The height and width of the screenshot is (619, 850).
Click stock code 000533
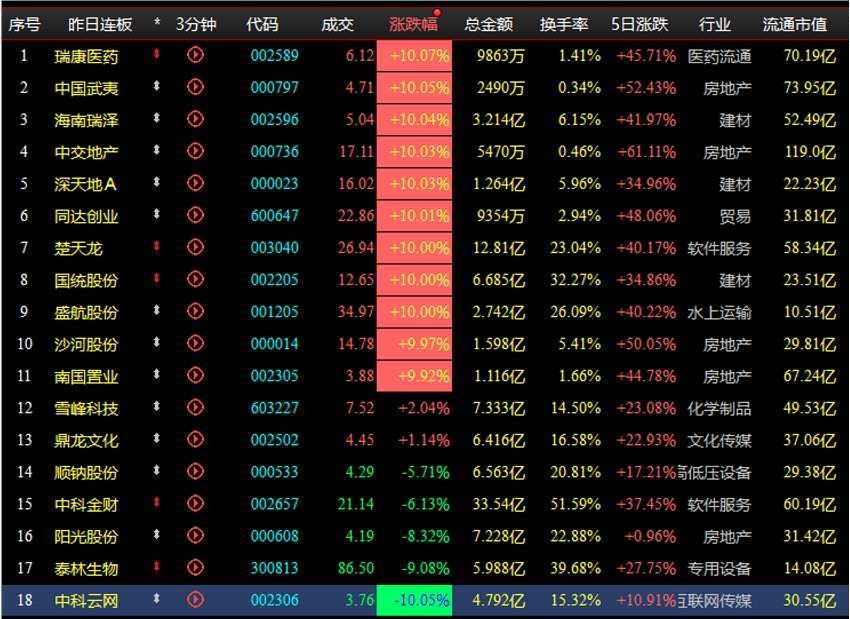point(274,472)
